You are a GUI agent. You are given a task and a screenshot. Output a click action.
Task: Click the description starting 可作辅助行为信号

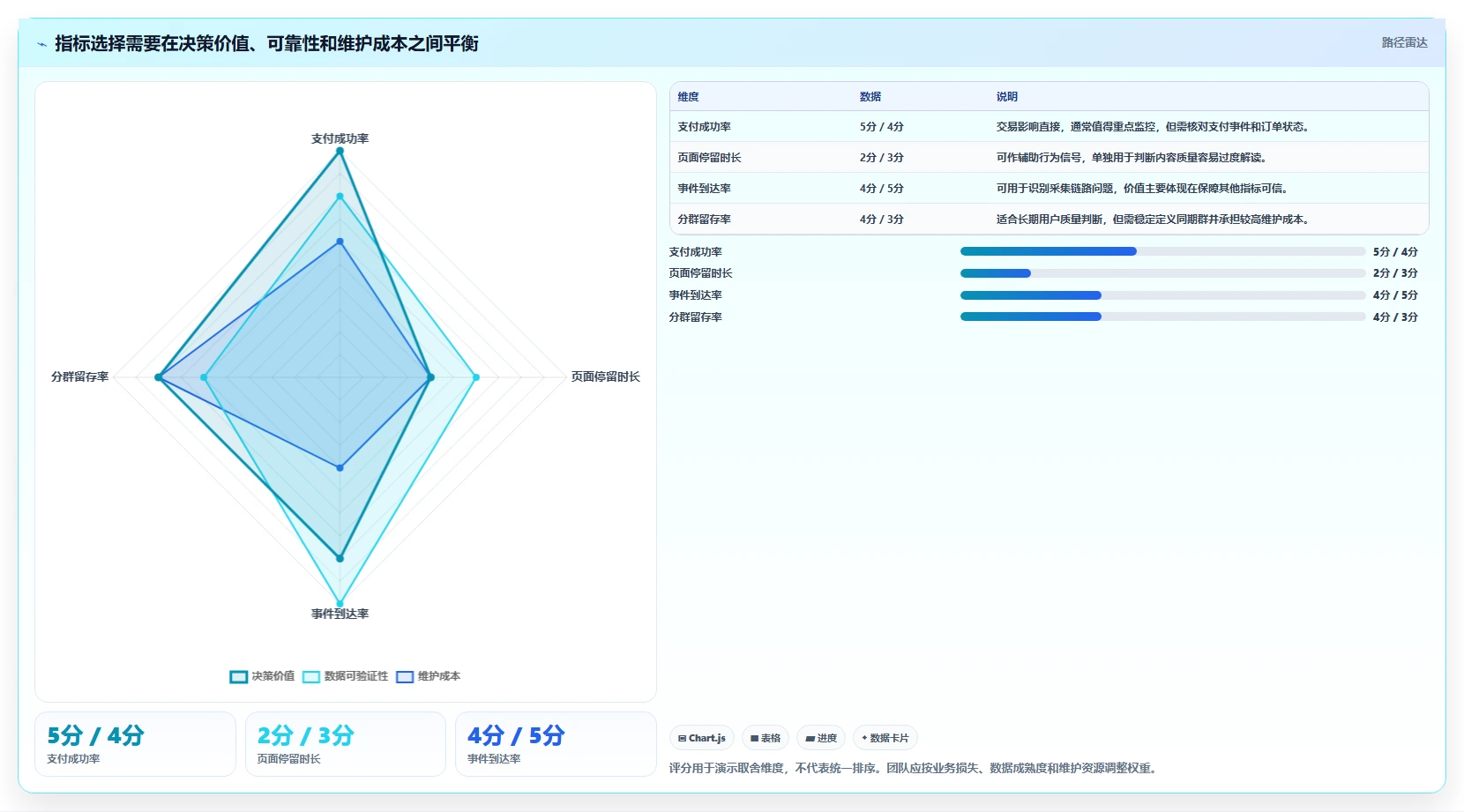[1133, 158]
